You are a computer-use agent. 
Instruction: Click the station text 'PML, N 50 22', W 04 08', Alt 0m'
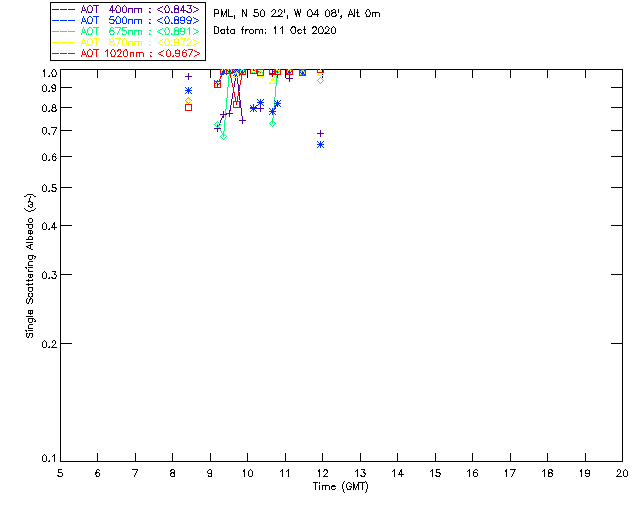297,14
